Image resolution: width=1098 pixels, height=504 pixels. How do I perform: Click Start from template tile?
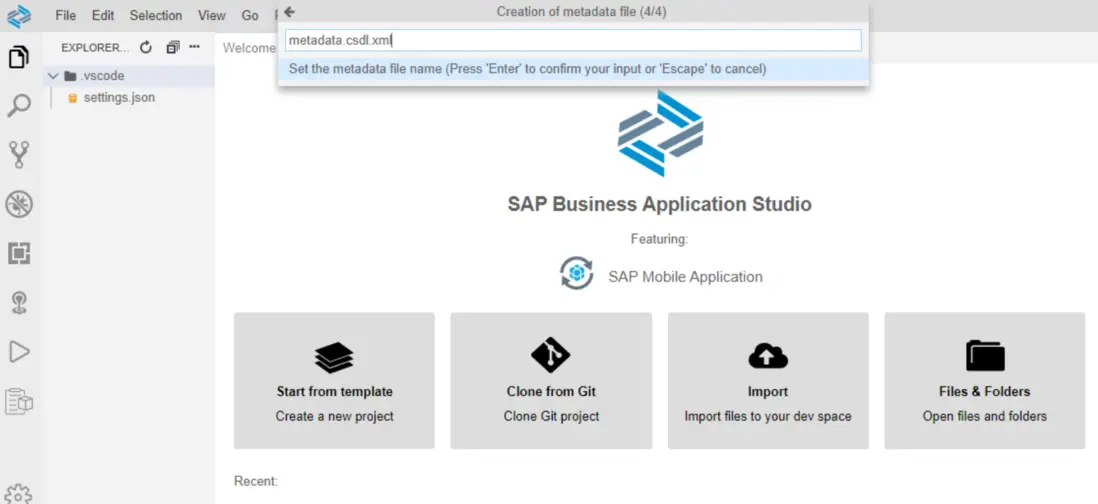334,380
